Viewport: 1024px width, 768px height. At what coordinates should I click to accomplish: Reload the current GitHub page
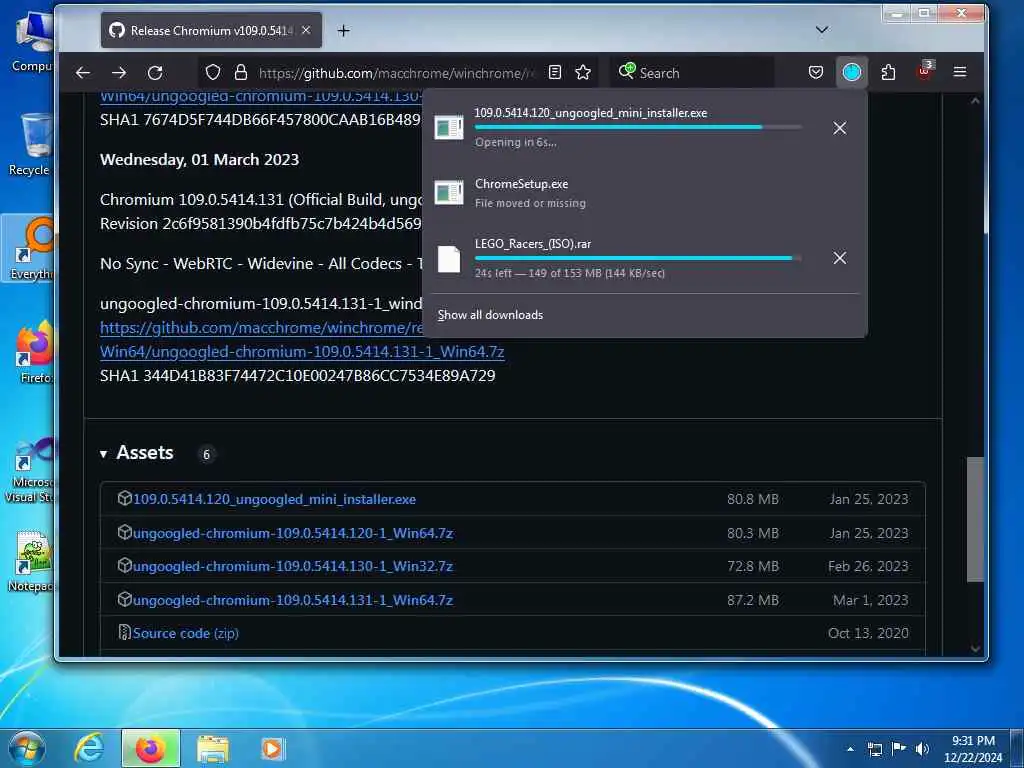click(155, 72)
